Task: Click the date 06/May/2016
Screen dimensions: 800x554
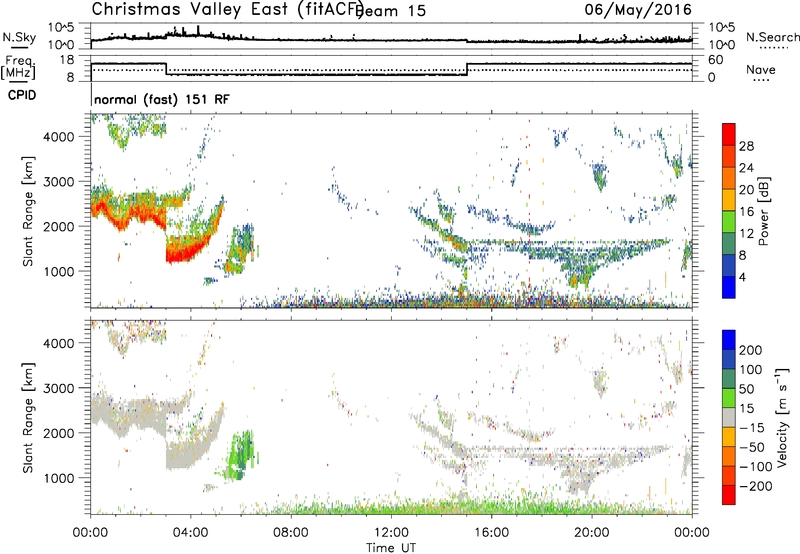Action: pyautogui.click(x=638, y=9)
